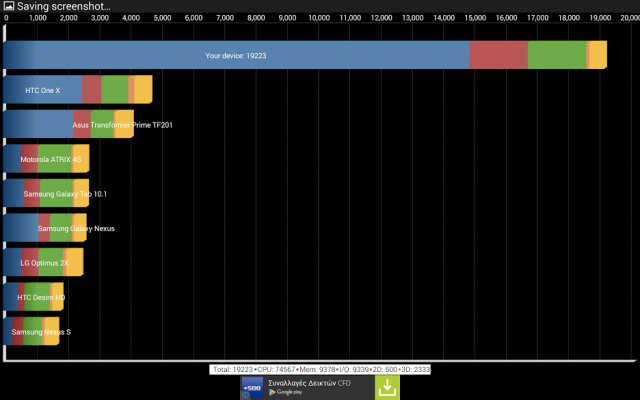The image size is (640, 400).
Task: Tap the '0' axis origin label
Action: [x=6, y=18]
